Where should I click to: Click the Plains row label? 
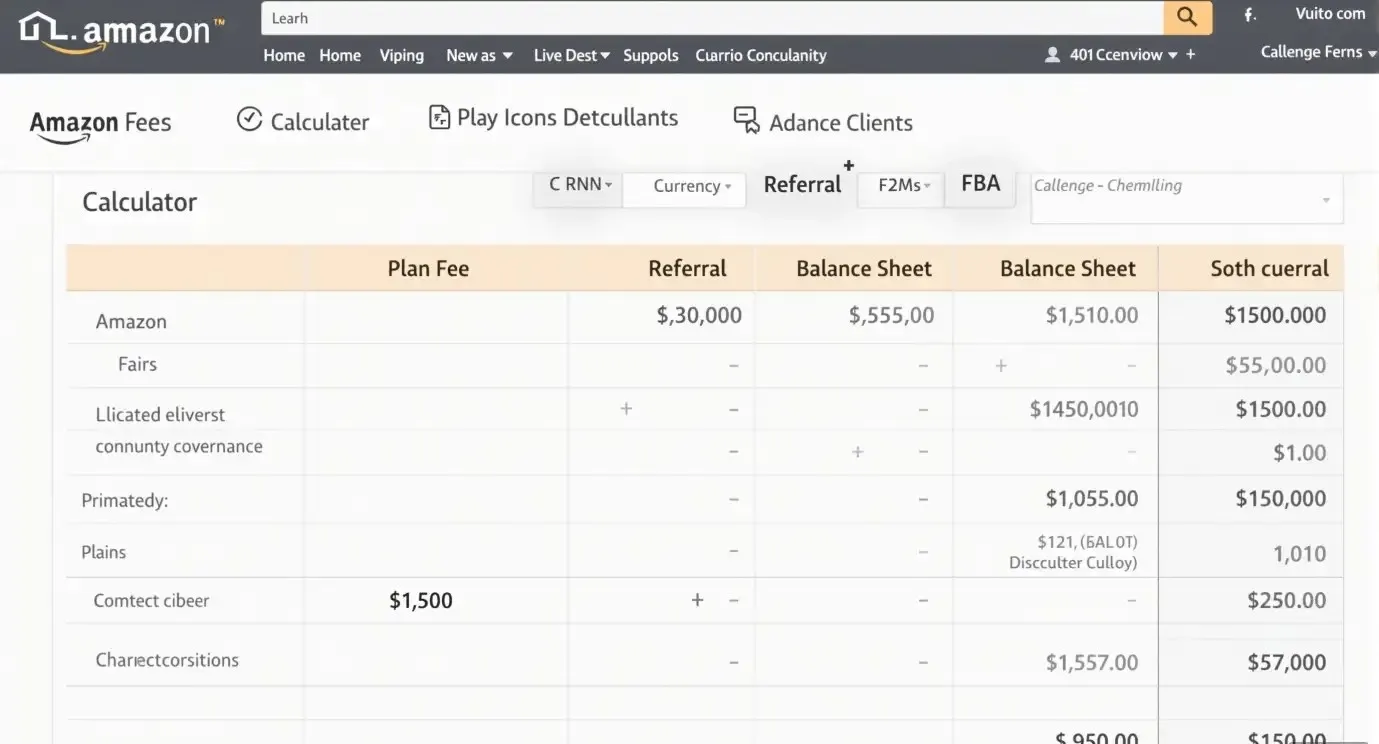pos(103,551)
